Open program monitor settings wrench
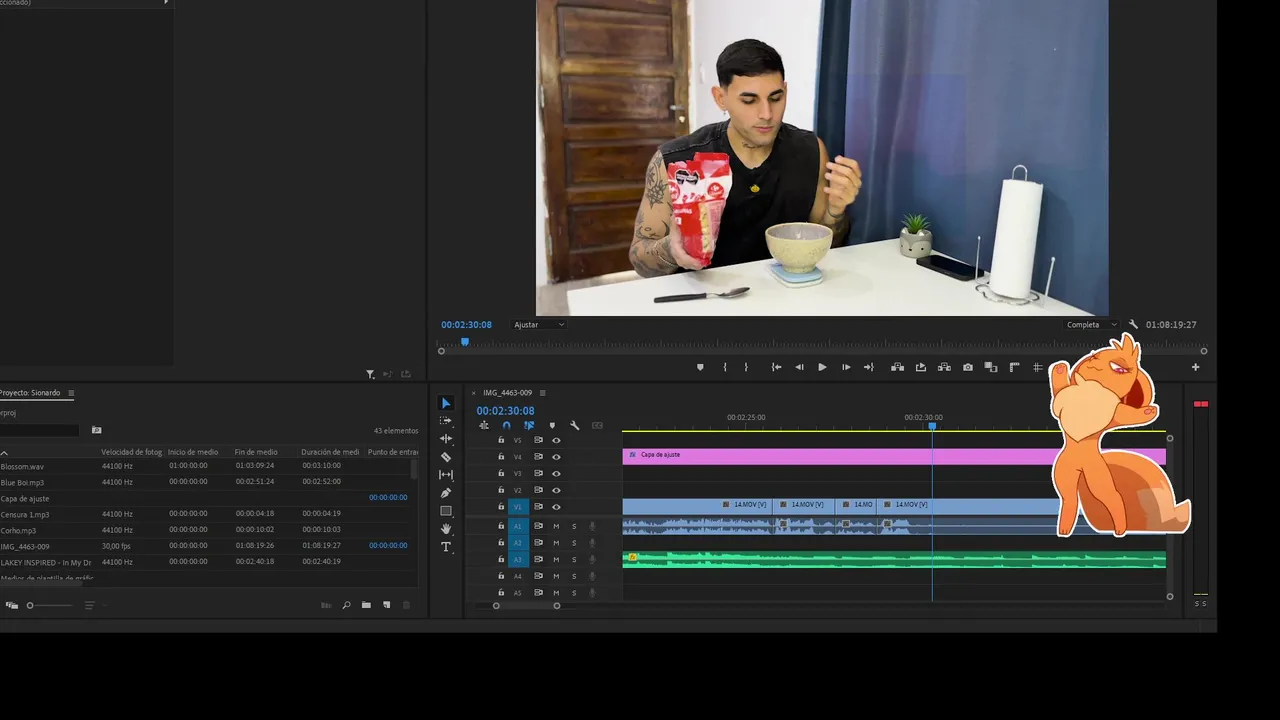The width and height of the screenshot is (1280, 720). [1133, 325]
